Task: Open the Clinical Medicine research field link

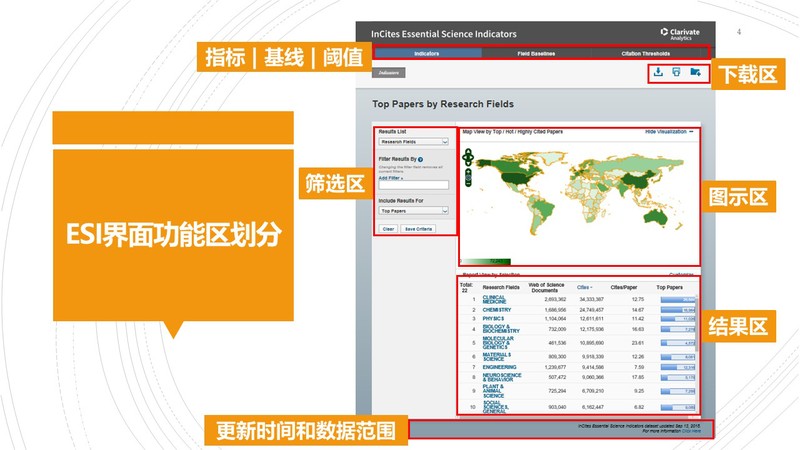Action: 494,299
